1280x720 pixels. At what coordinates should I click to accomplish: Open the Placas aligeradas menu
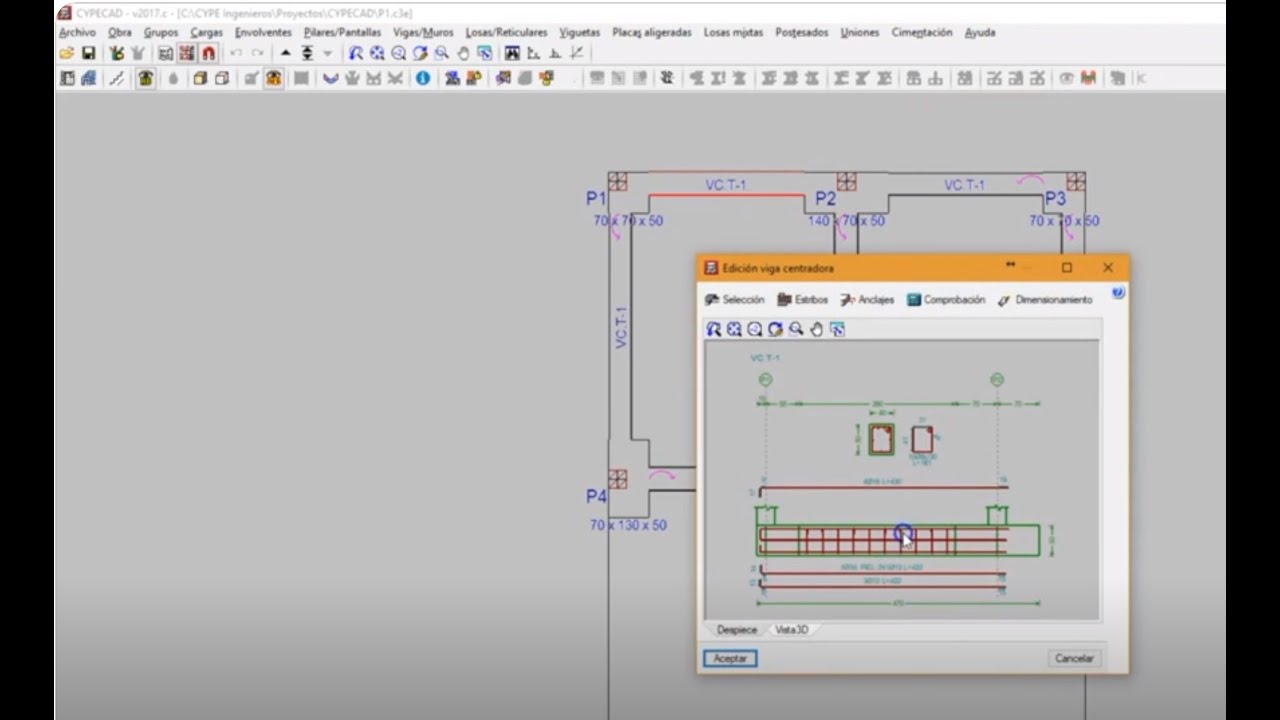(652, 32)
